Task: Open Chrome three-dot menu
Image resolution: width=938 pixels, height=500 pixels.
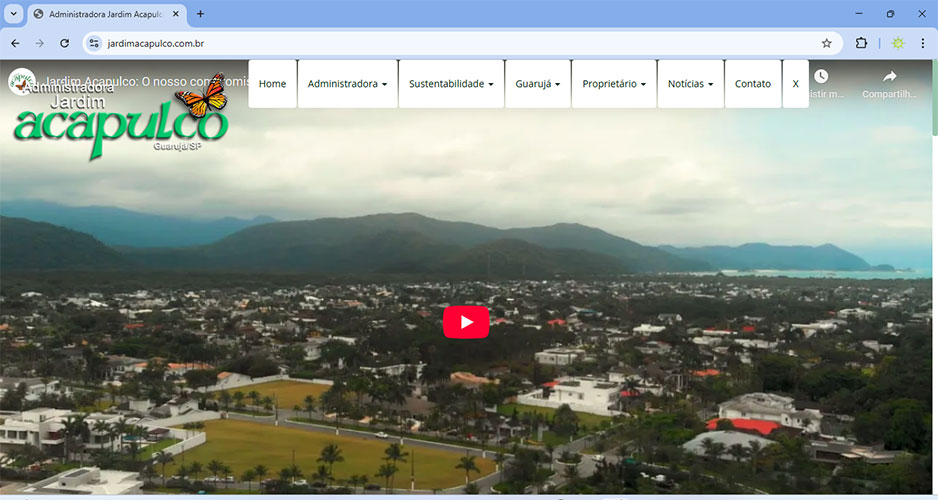Action: click(x=923, y=43)
